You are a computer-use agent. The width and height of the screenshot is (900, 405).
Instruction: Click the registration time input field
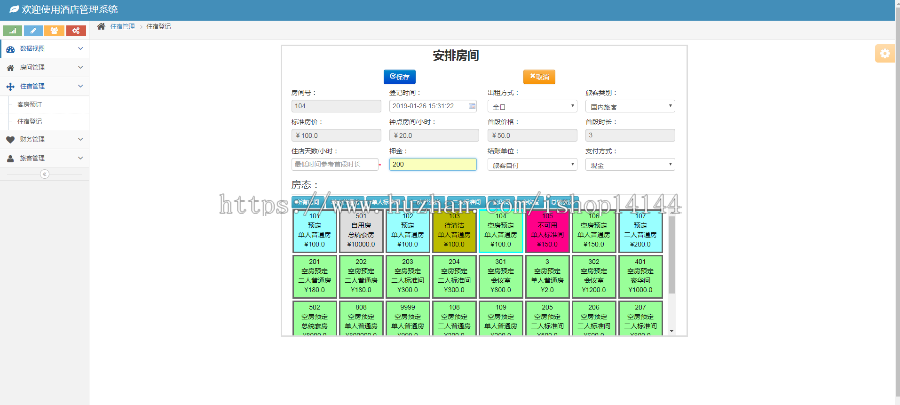[x=433, y=106]
